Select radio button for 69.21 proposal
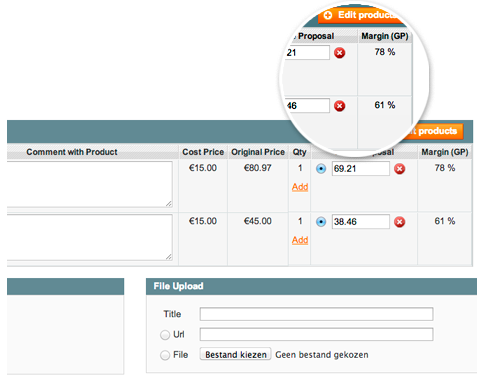Viewport: 483px width, 377px height. 321,169
